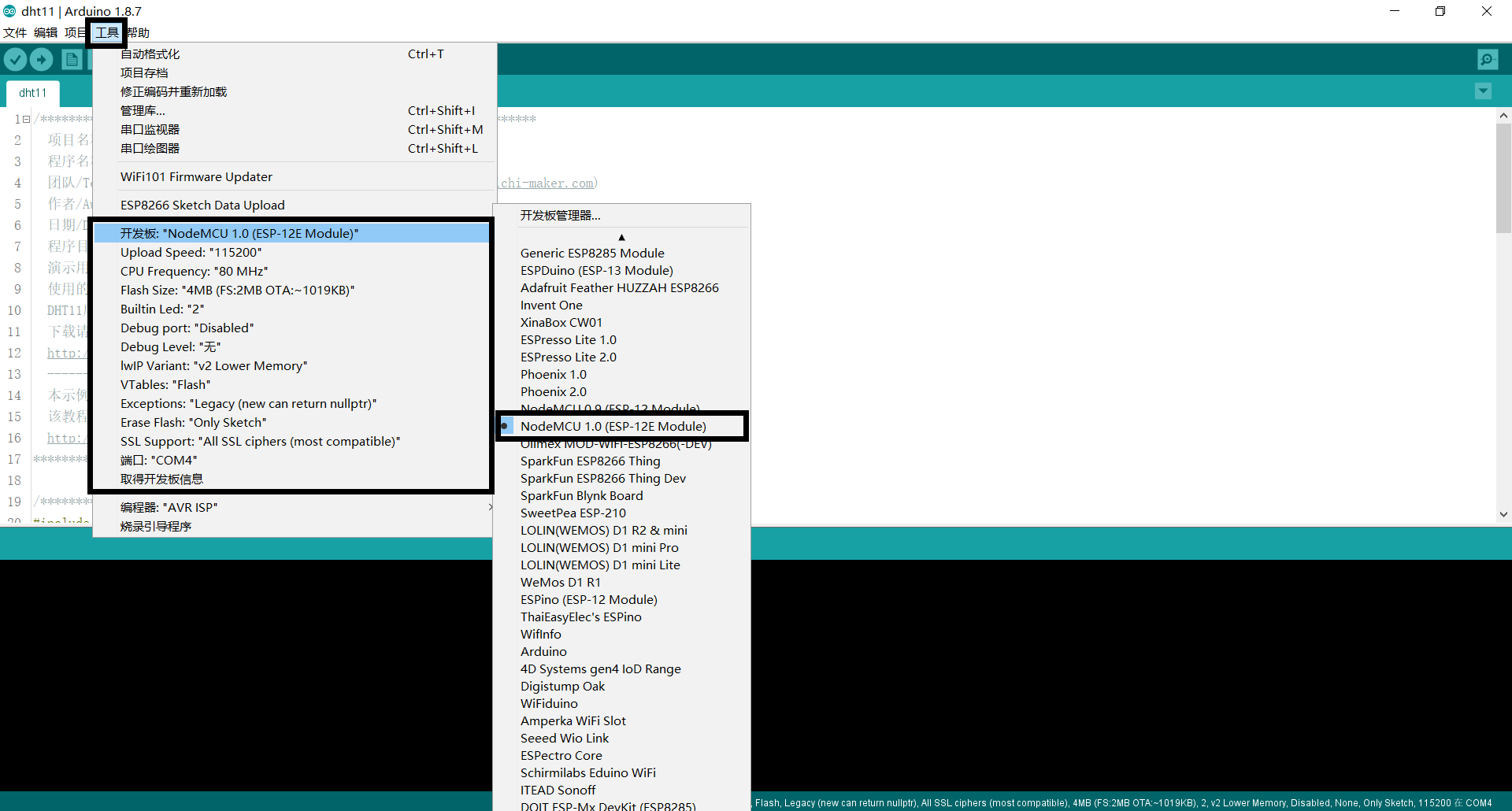Click the Arduino logo in title bar
The width and height of the screenshot is (1512, 811).
[x=9, y=11]
